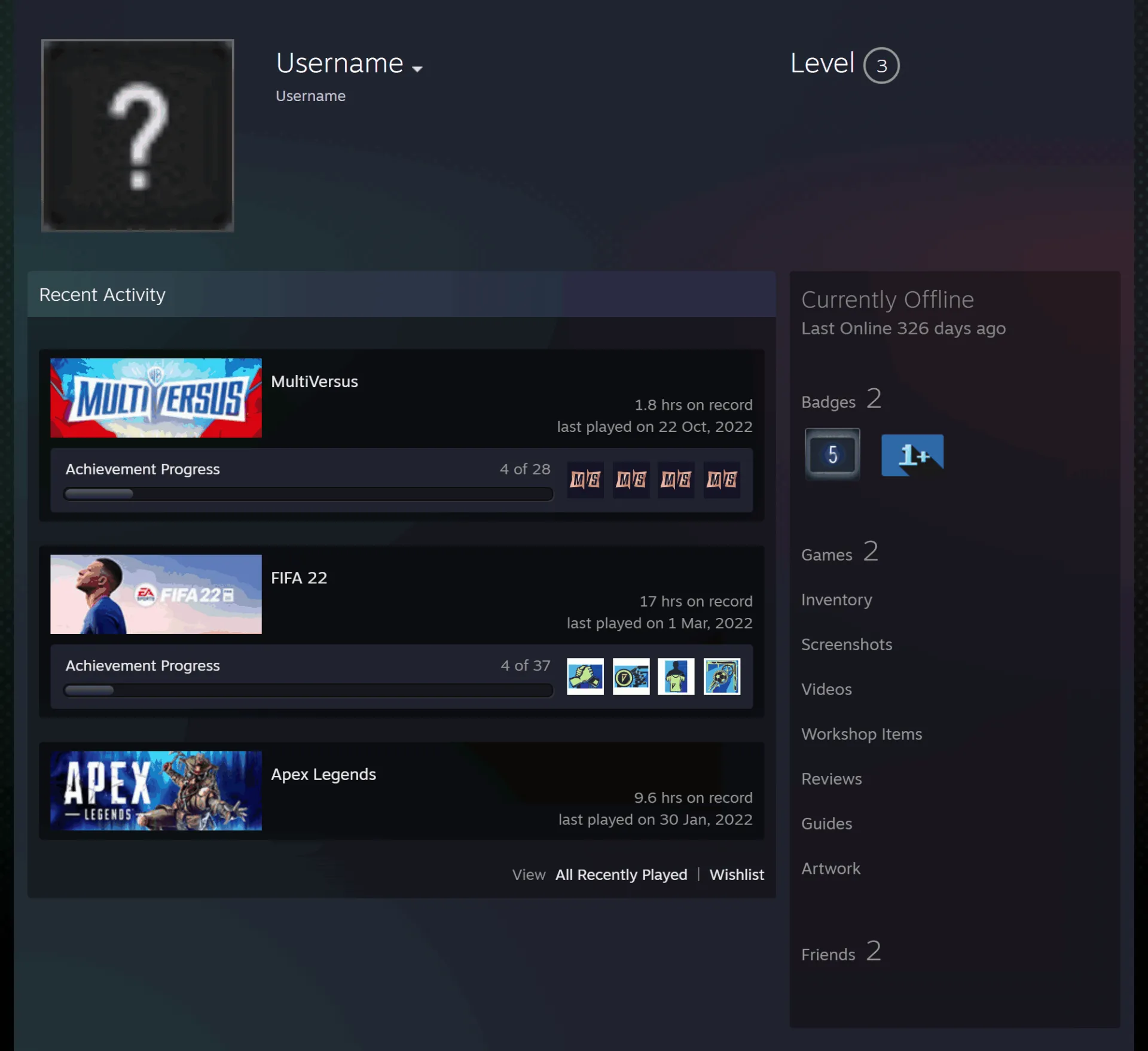The image size is (1148, 1051).
Task: Open the Username dropdown arrow
Action: click(417, 69)
